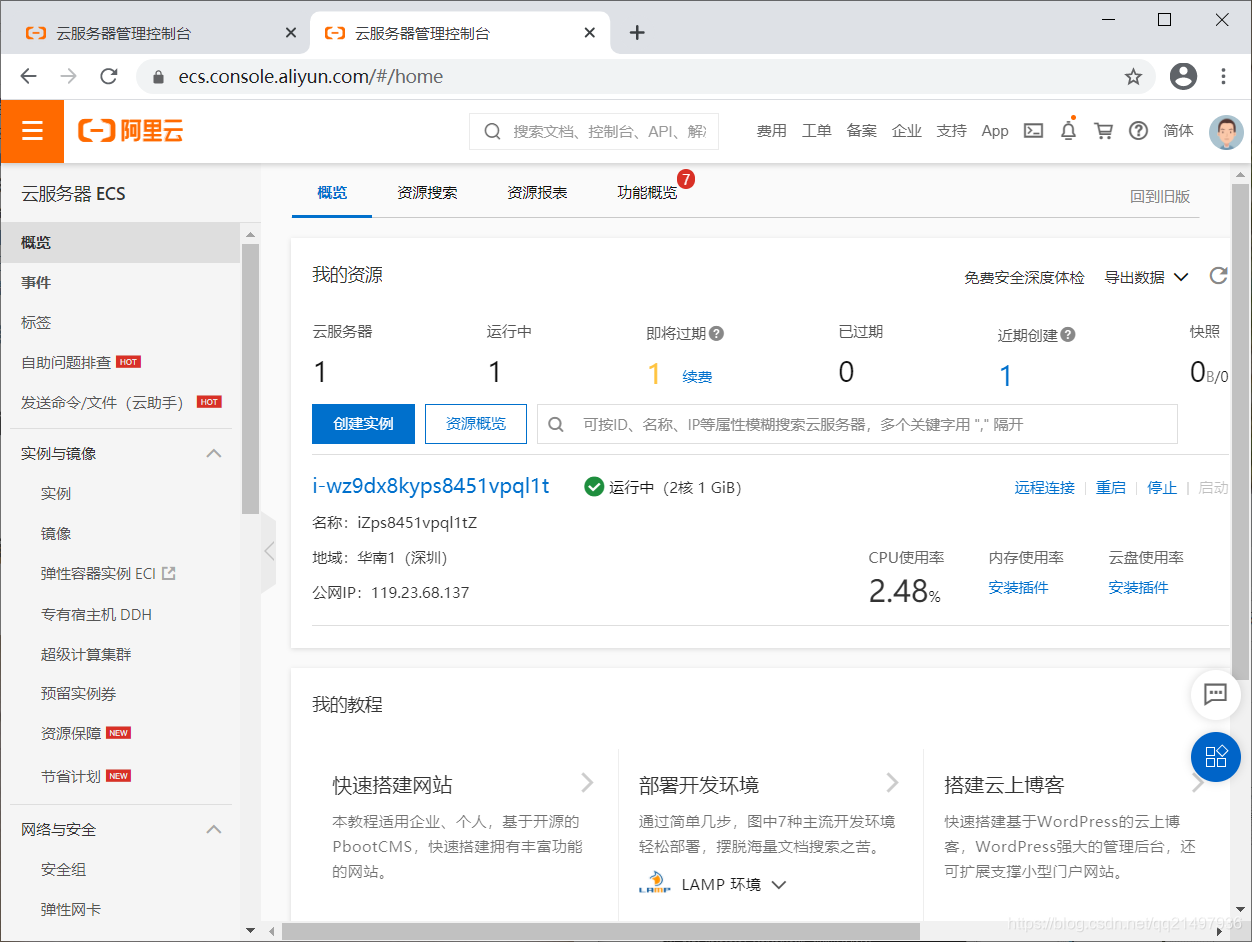
Task: Open Cloud Shell terminal icon
Action: pyautogui.click(x=1034, y=131)
